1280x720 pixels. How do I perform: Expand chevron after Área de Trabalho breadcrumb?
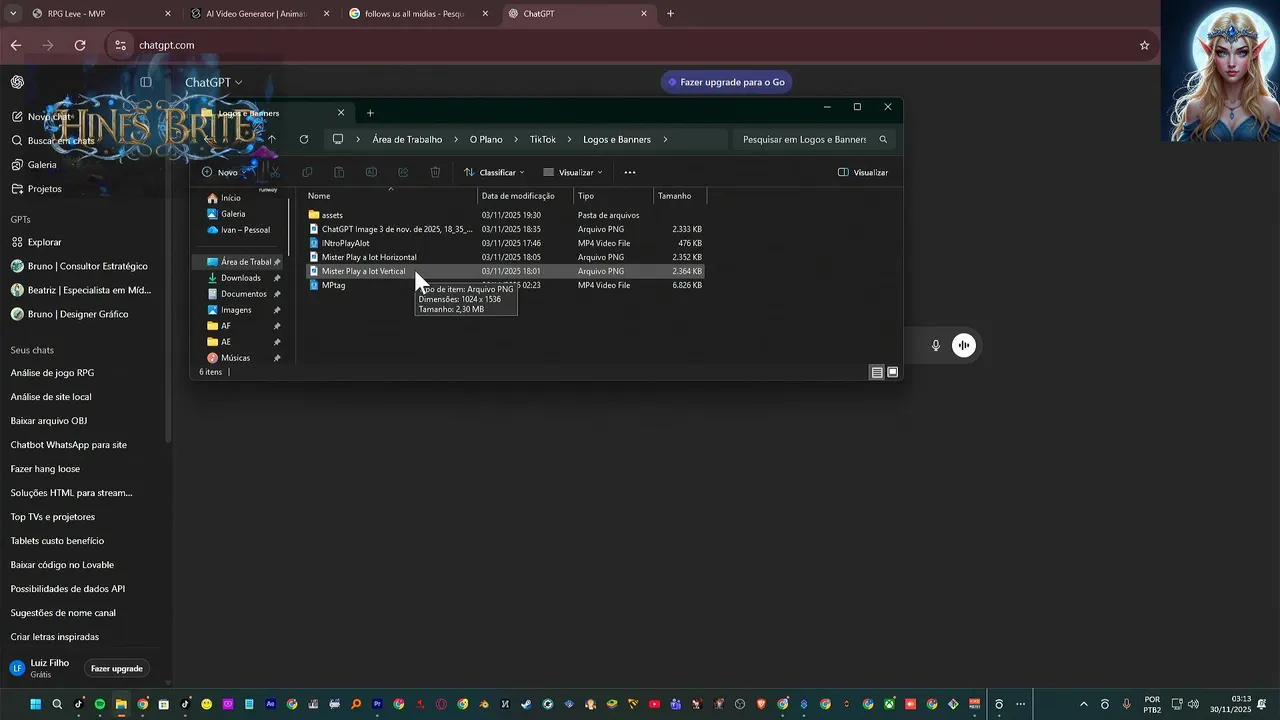coord(455,139)
